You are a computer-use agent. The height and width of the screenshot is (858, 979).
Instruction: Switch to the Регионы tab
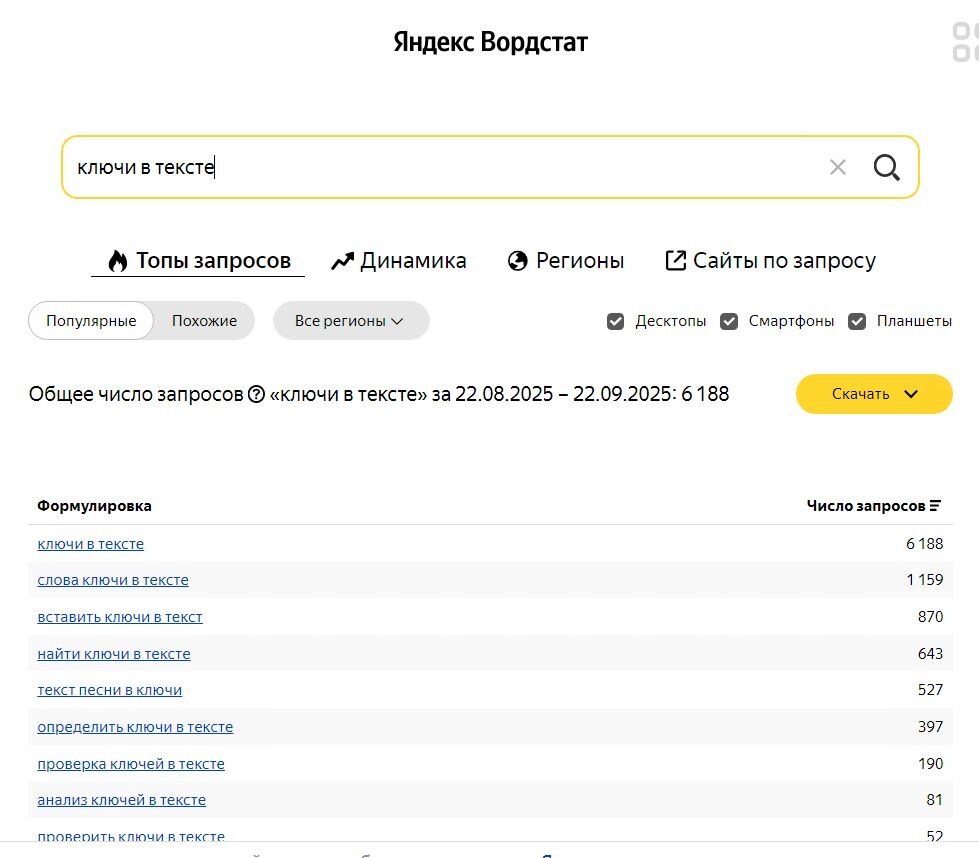pyautogui.click(x=566, y=260)
